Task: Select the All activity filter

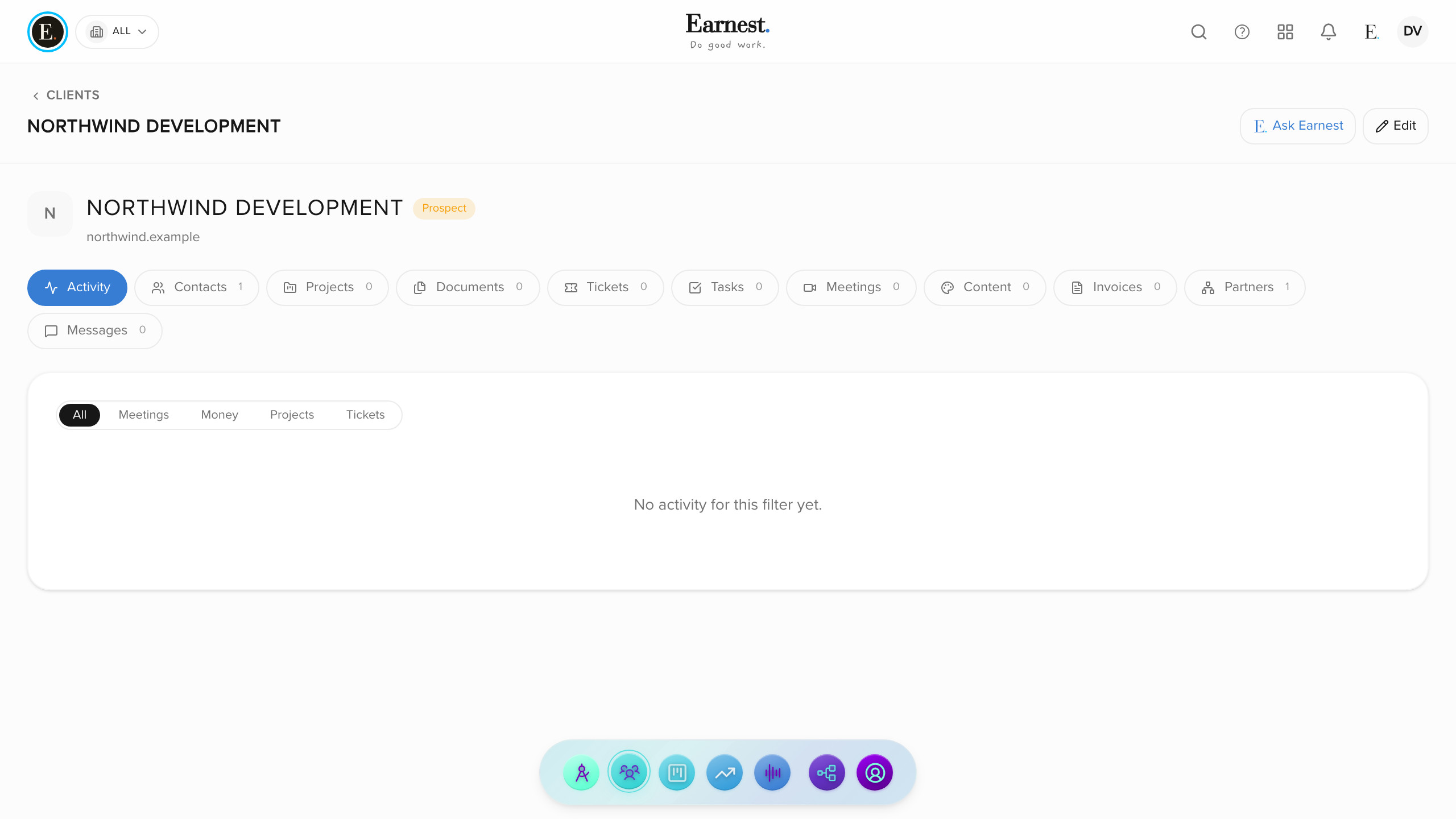Action: tap(80, 415)
